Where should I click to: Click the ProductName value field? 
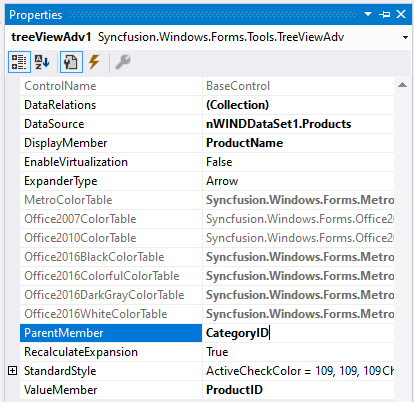[x=298, y=143]
